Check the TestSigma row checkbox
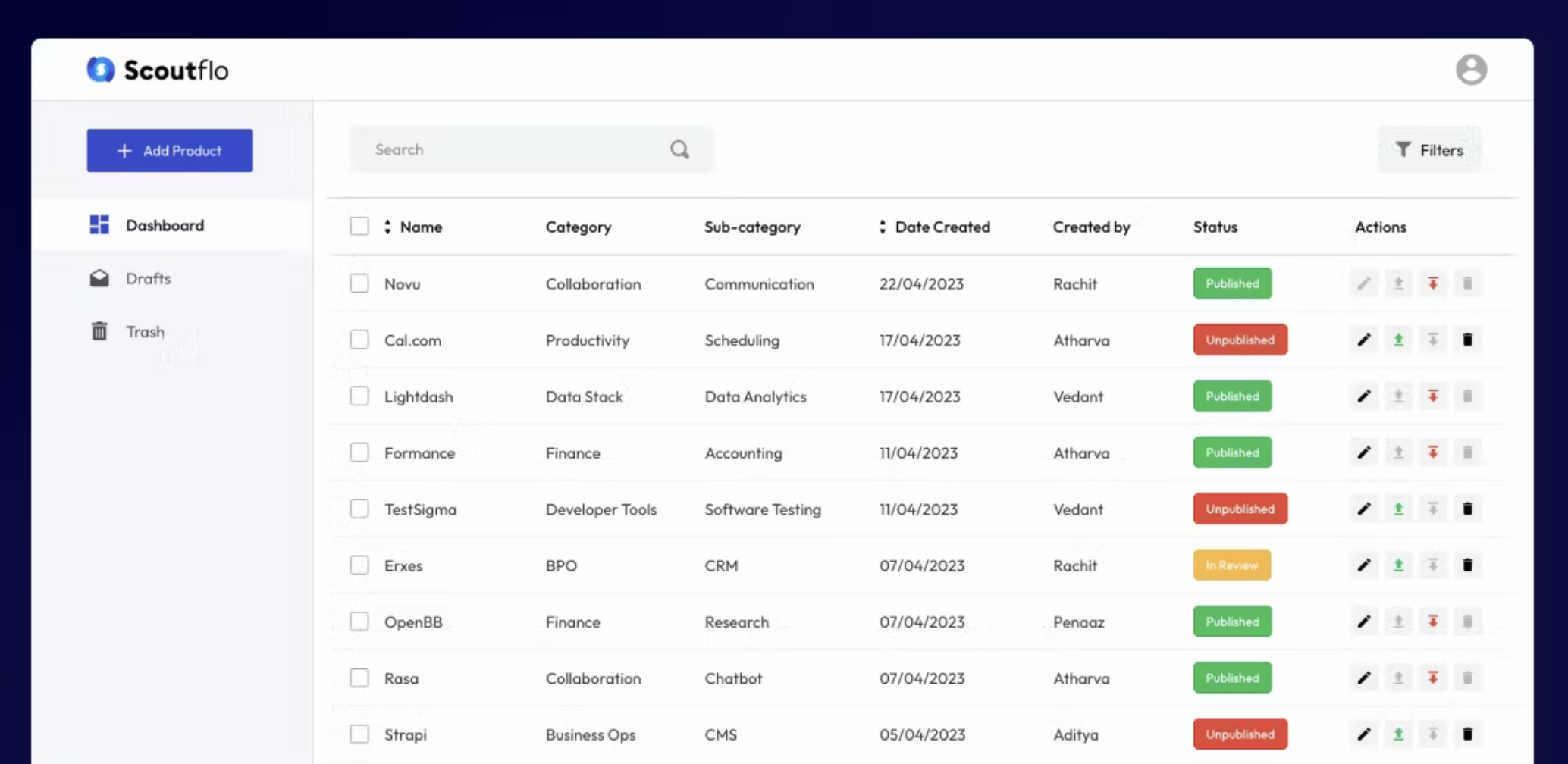 click(x=359, y=509)
